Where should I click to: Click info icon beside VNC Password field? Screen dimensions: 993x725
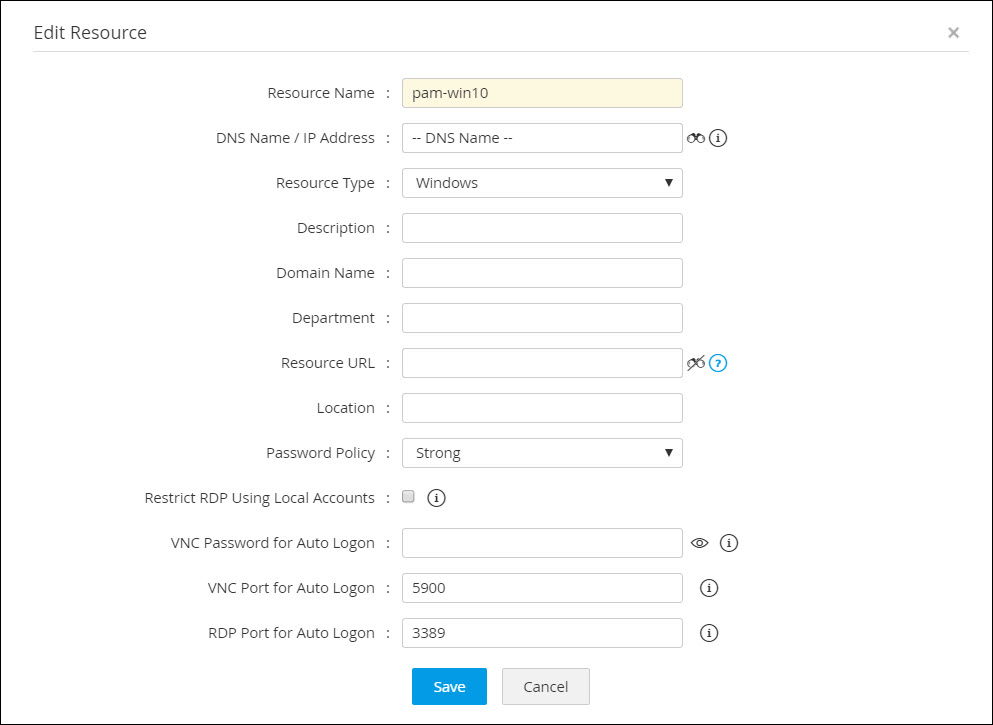[729, 543]
